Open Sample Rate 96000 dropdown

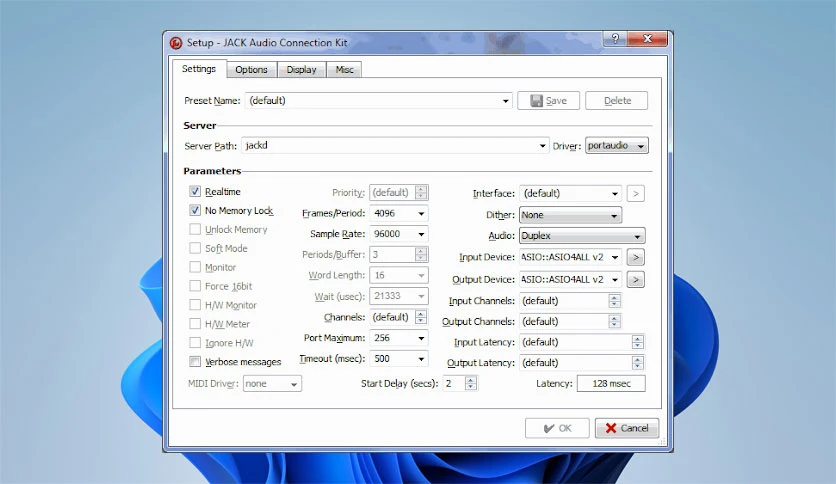(399, 234)
